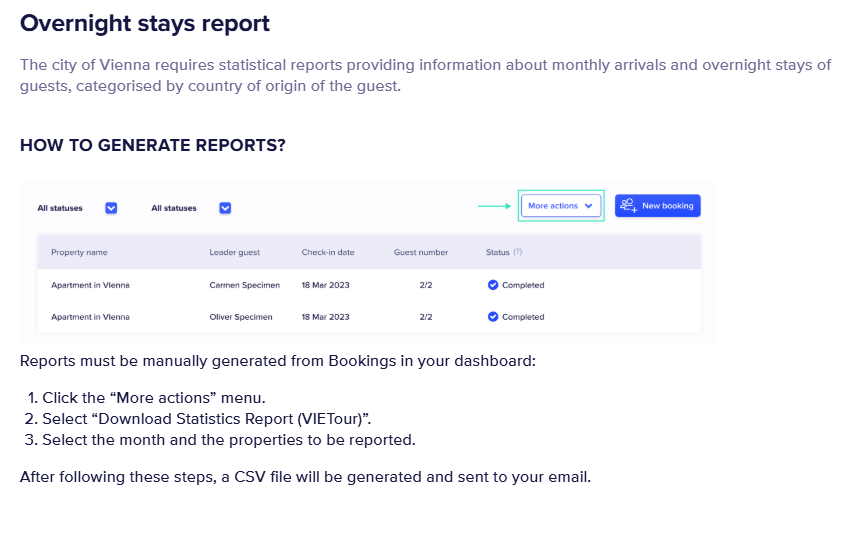Click the first All statuses filter label
This screenshot has height=543, width=843.
coord(60,208)
